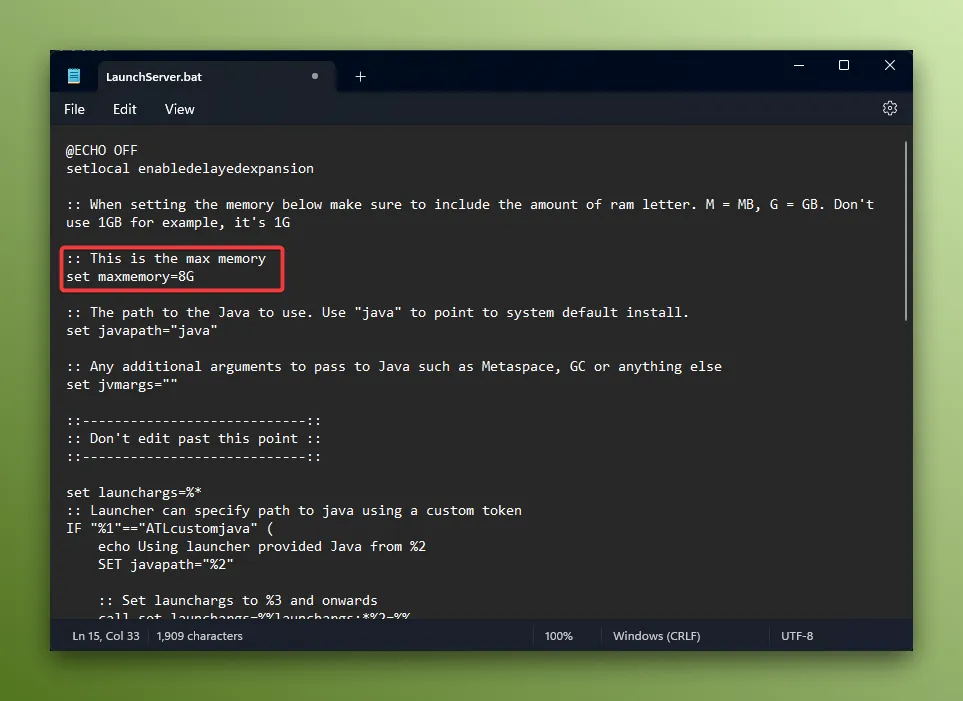Screen dimensions: 963x701
Task: Click the zoom level indicator showing 100%
Action: coord(558,635)
